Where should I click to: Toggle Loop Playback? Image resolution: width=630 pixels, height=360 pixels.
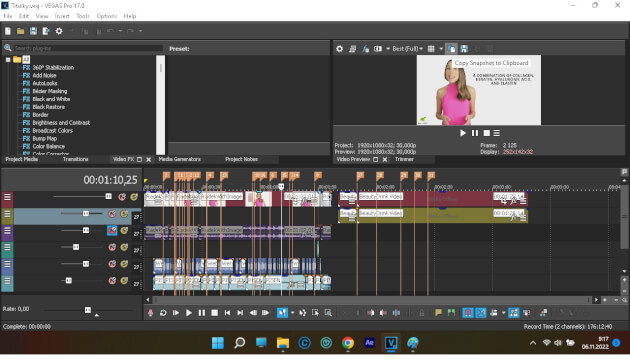click(163, 313)
